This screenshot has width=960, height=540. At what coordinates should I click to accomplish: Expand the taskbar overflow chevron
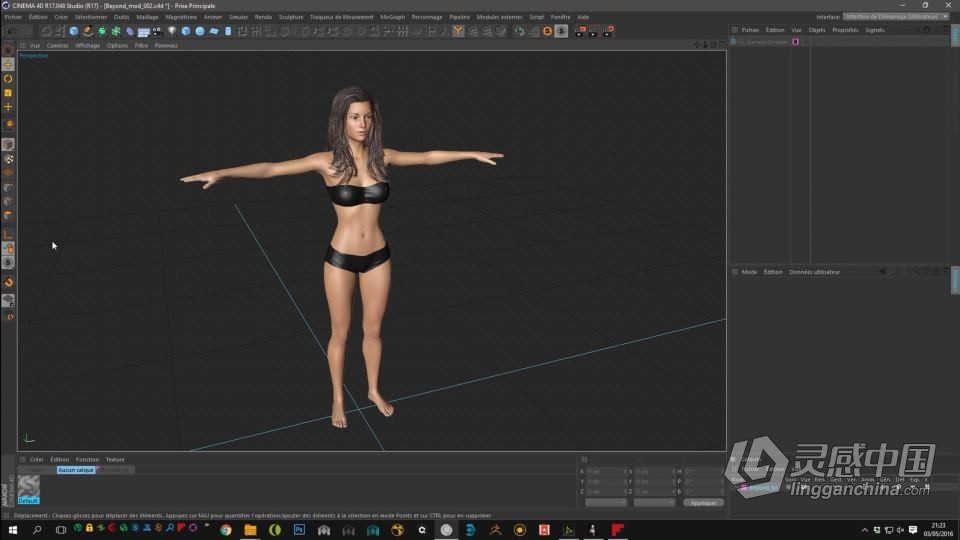[x=207, y=527]
